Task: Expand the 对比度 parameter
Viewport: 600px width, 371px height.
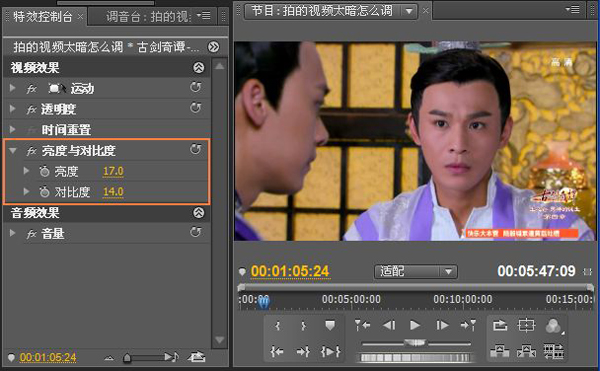Action: pyautogui.click(x=26, y=191)
